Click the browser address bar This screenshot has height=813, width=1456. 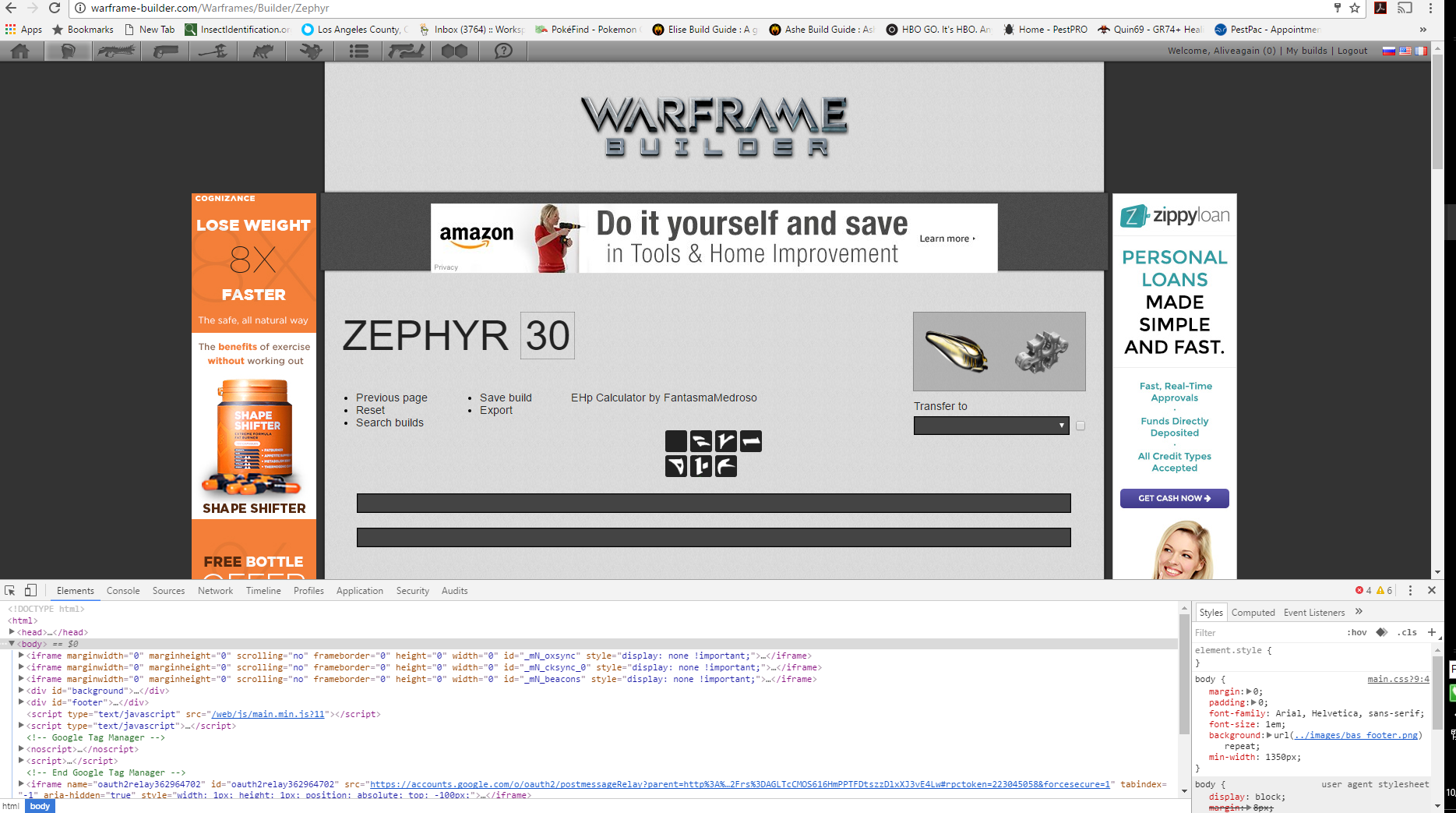701,8
